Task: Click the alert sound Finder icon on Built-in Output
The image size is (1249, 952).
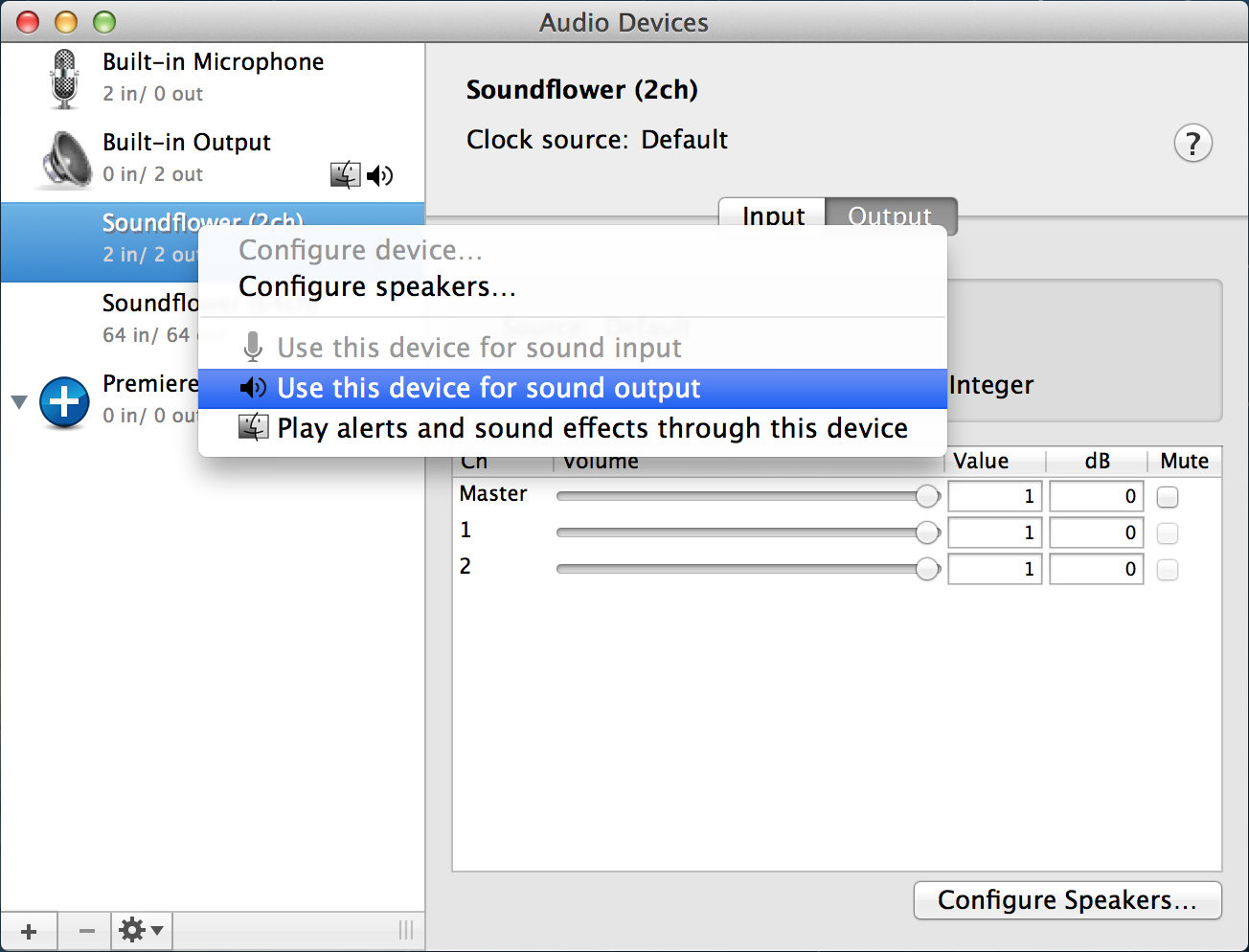Action: click(346, 174)
